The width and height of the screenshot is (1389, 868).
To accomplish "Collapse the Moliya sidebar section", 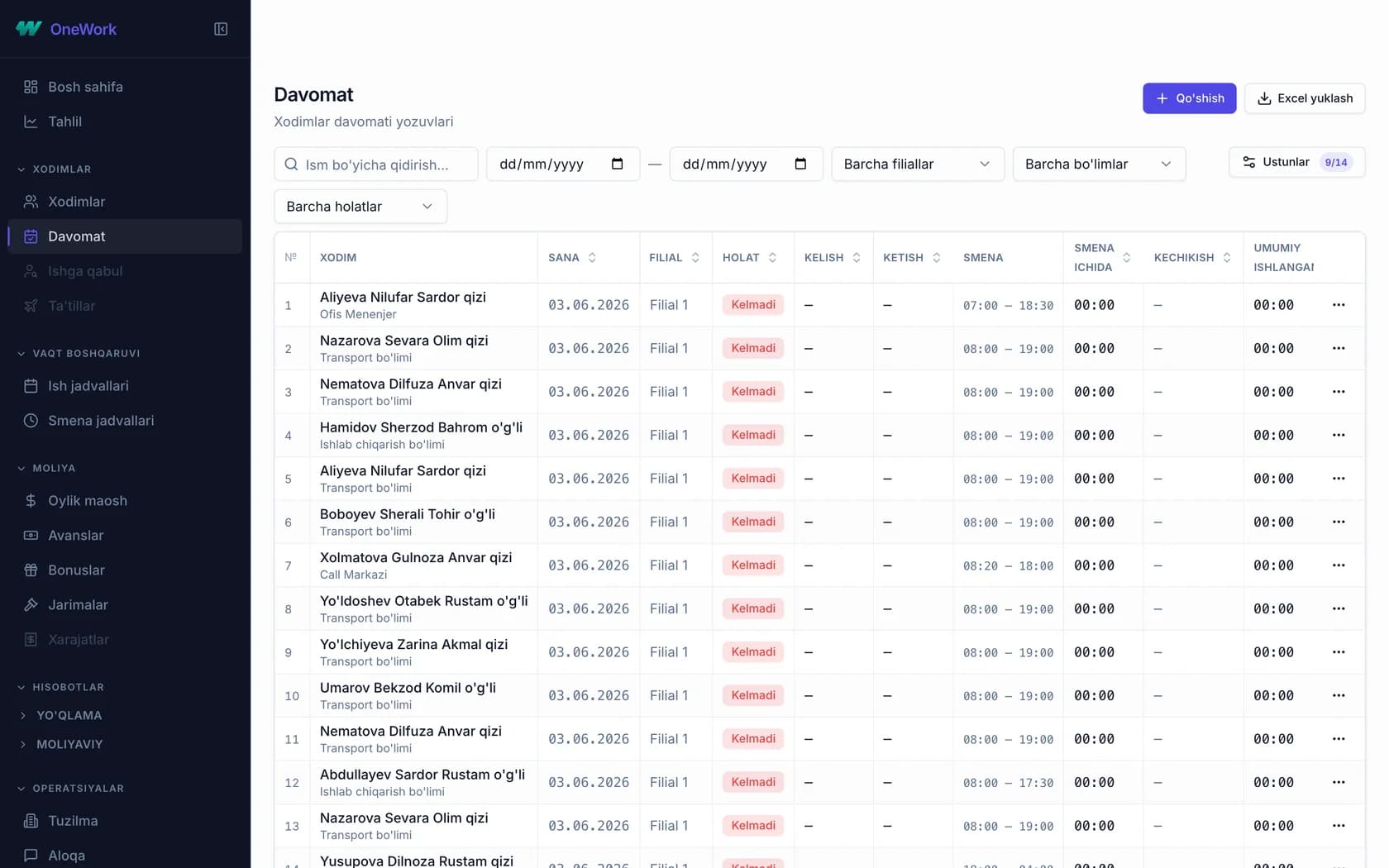I will [x=46, y=469].
